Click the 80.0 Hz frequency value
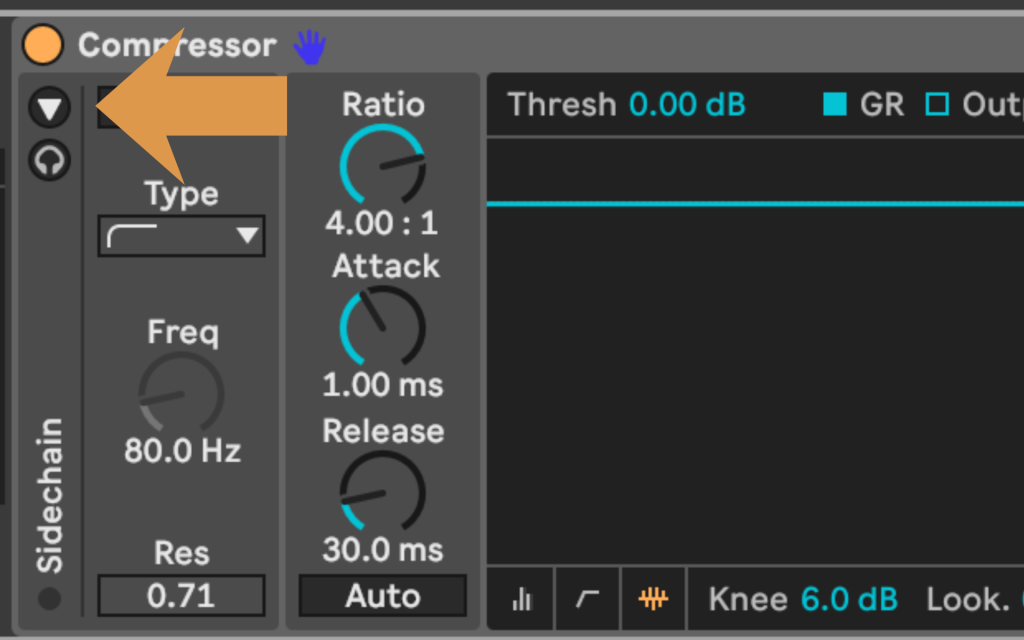This screenshot has width=1024, height=640. pyautogui.click(x=182, y=451)
